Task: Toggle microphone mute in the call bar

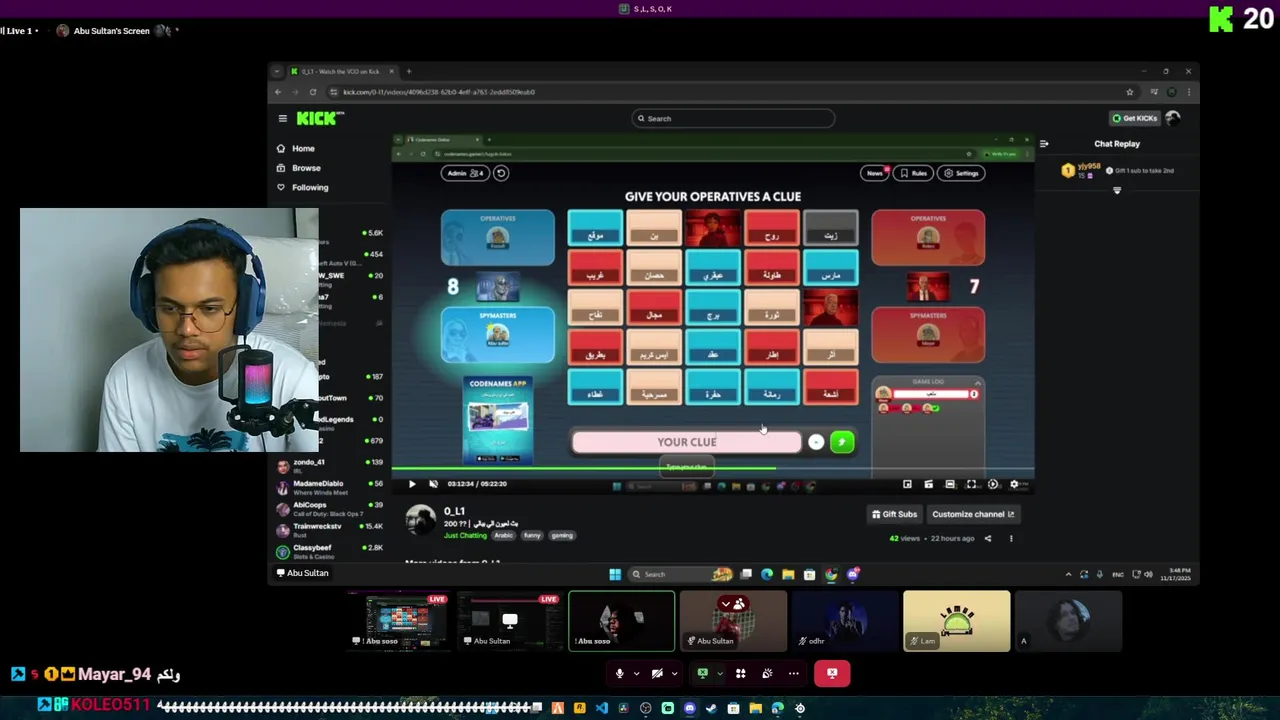Action: coord(619,674)
